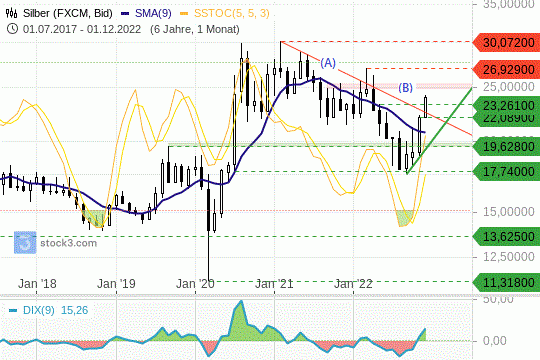The height and width of the screenshot is (360, 540).
Task: Click the (B) wave annotation
Action: pyautogui.click(x=405, y=88)
